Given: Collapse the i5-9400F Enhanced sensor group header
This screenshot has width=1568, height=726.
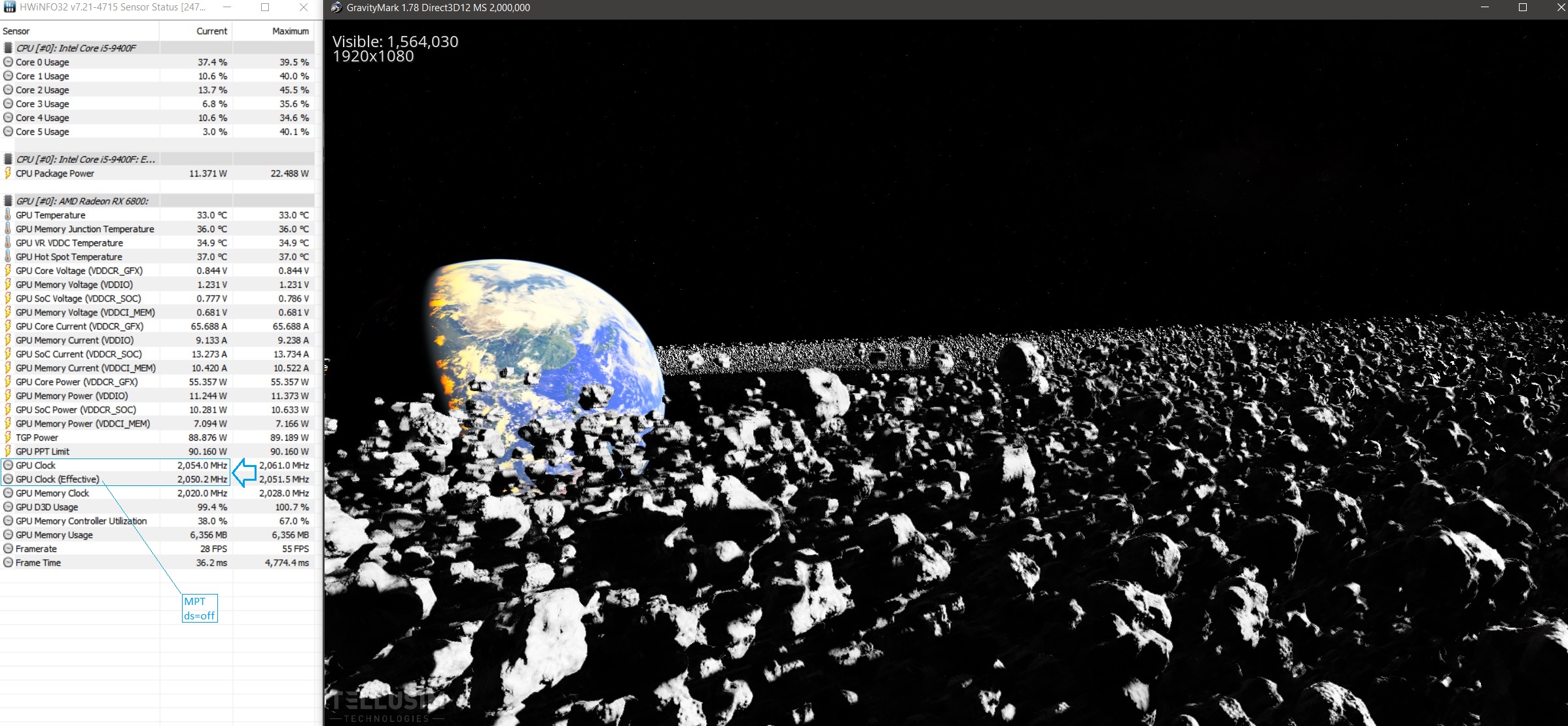Looking at the screenshot, I should pyautogui.click(x=85, y=159).
